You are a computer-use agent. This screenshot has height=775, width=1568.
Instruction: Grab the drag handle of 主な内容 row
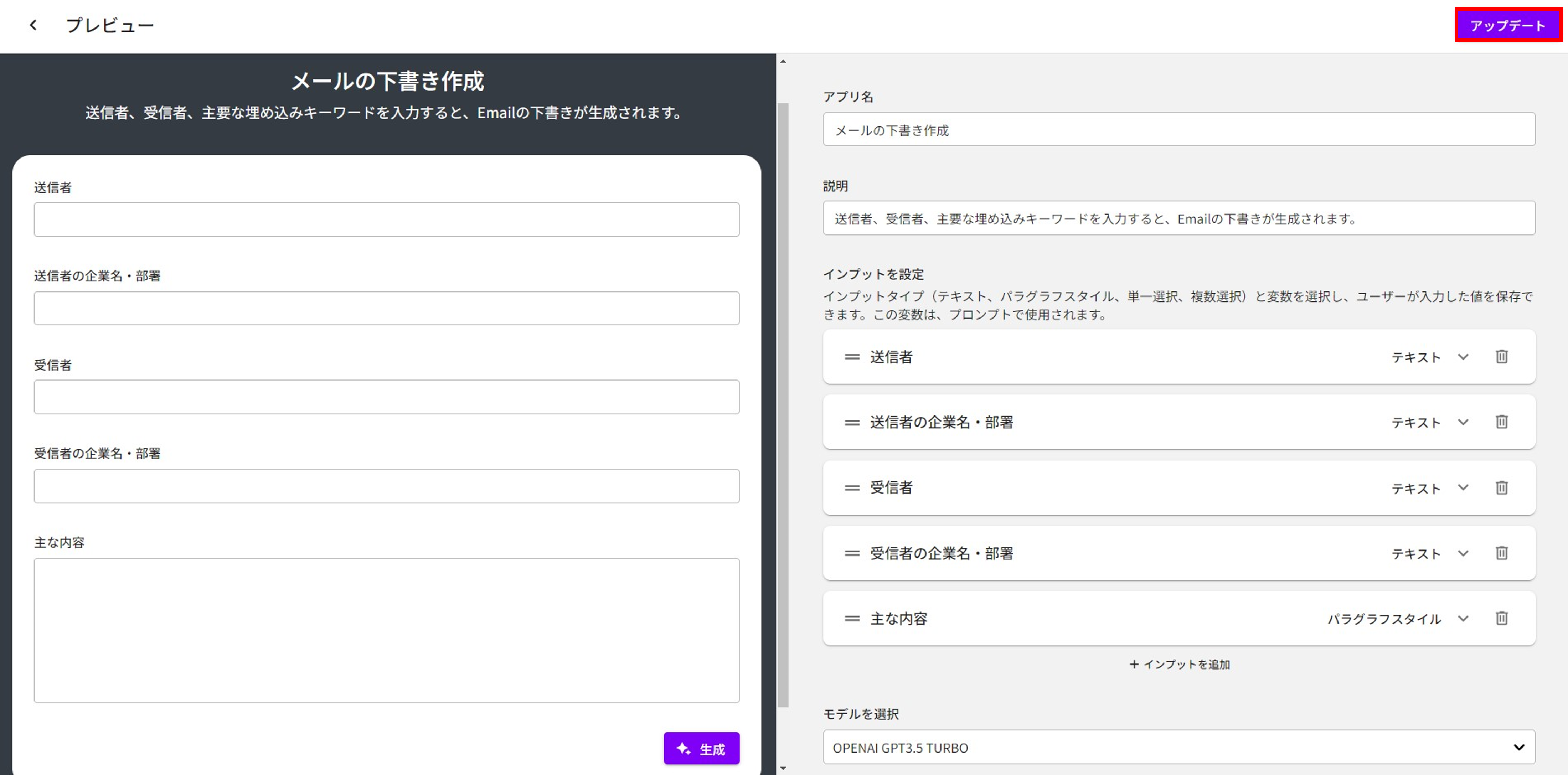click(x=852, y=619)
